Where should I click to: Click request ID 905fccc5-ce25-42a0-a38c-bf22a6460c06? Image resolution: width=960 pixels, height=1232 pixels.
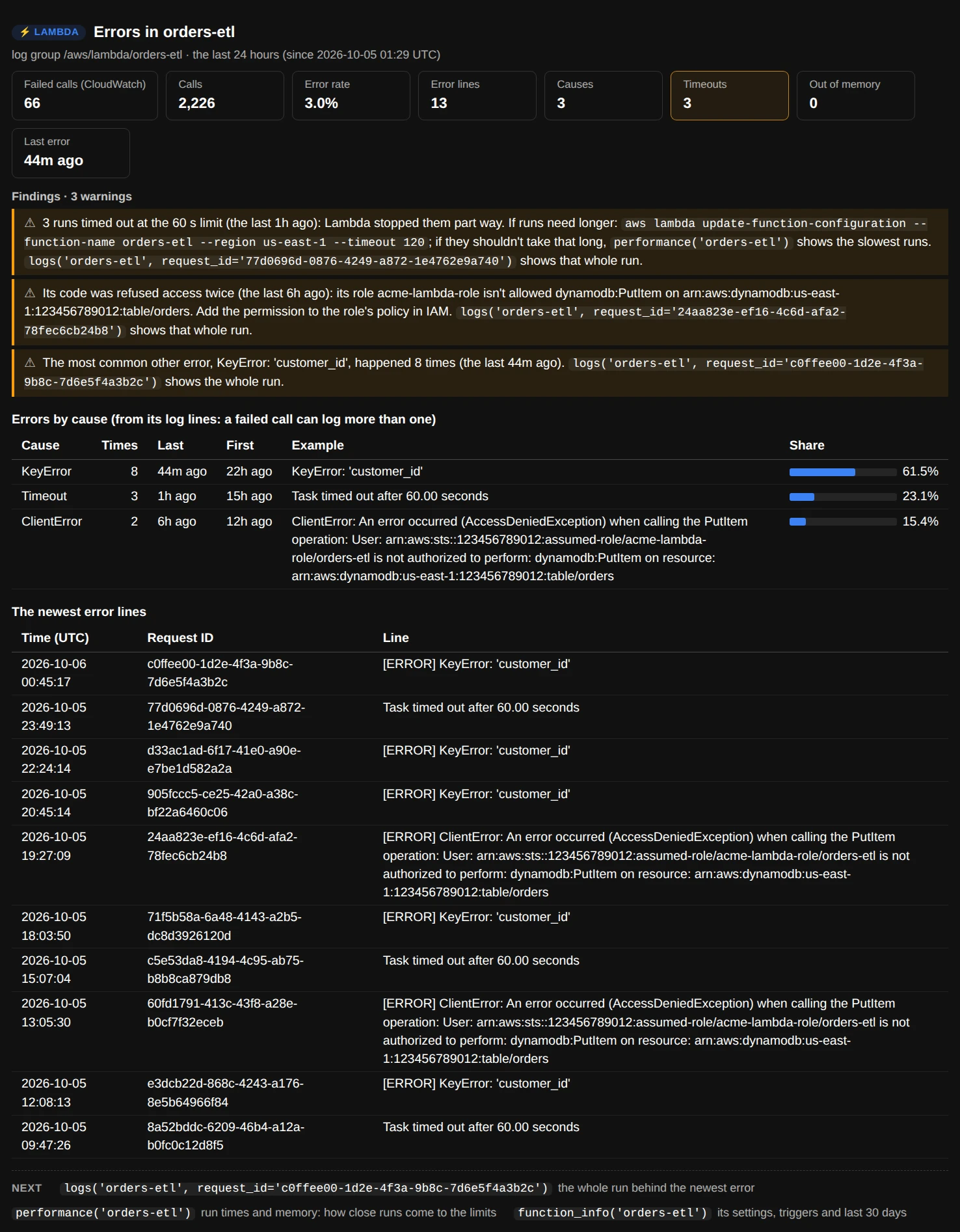pos(222,803)
